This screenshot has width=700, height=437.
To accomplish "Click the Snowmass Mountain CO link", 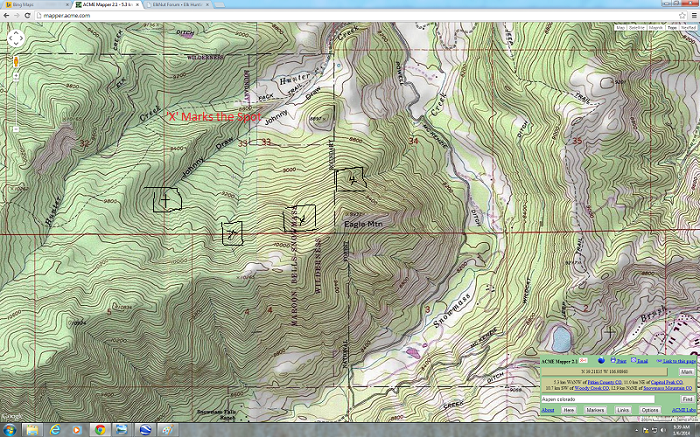I will click(667, 388).
